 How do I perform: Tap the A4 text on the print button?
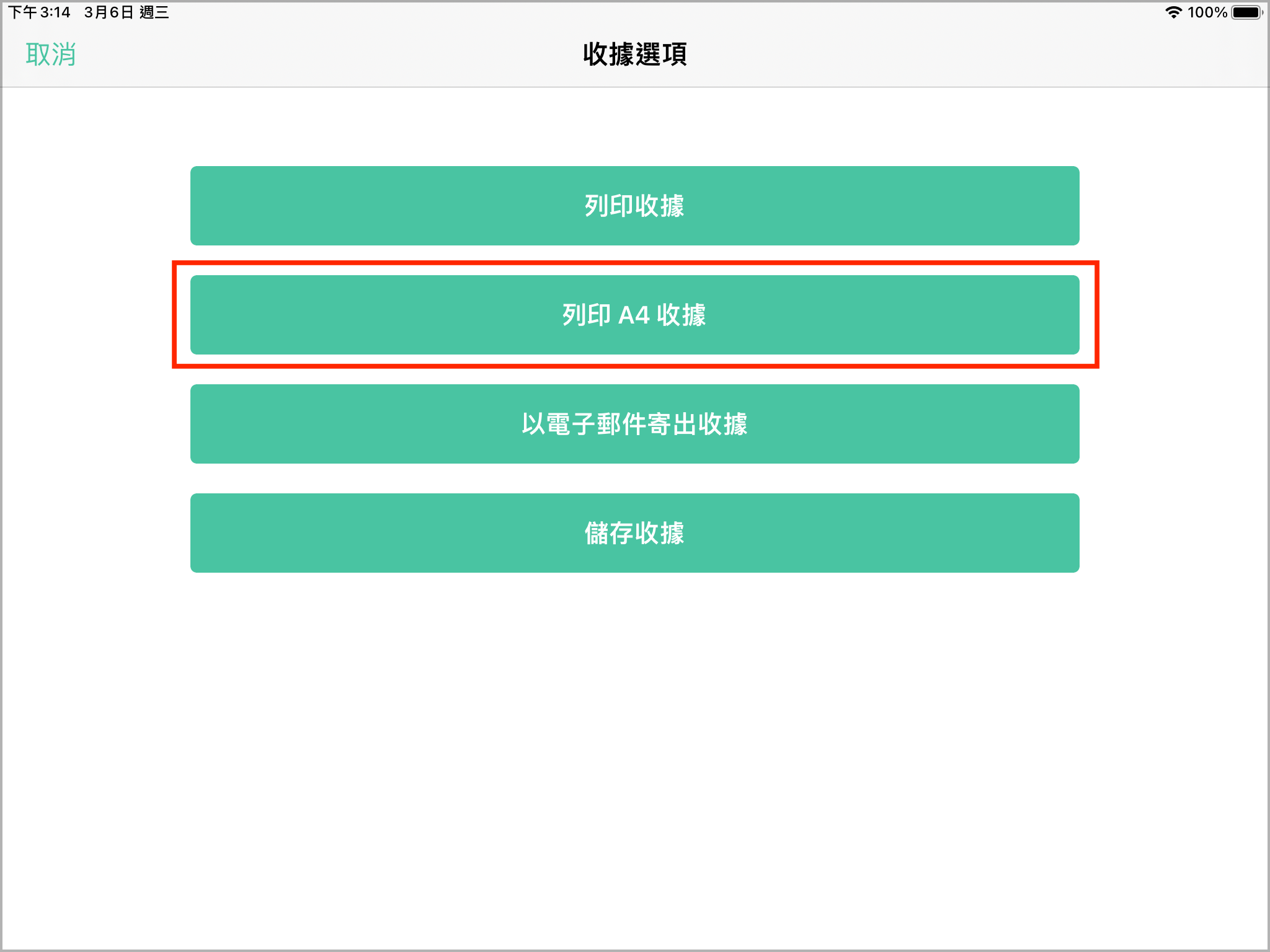[634, 315]
